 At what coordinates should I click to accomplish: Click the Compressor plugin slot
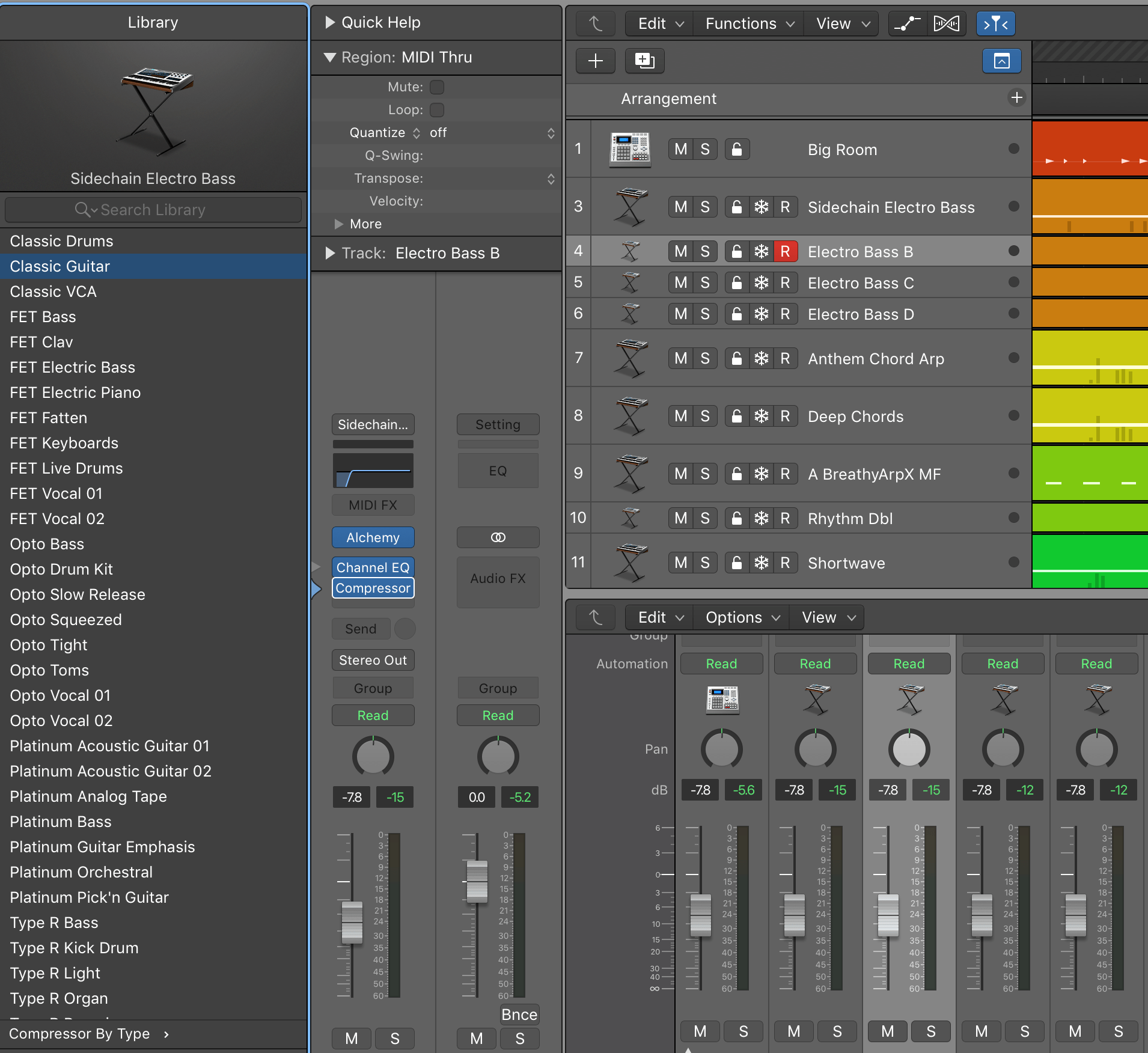(373, 588)
